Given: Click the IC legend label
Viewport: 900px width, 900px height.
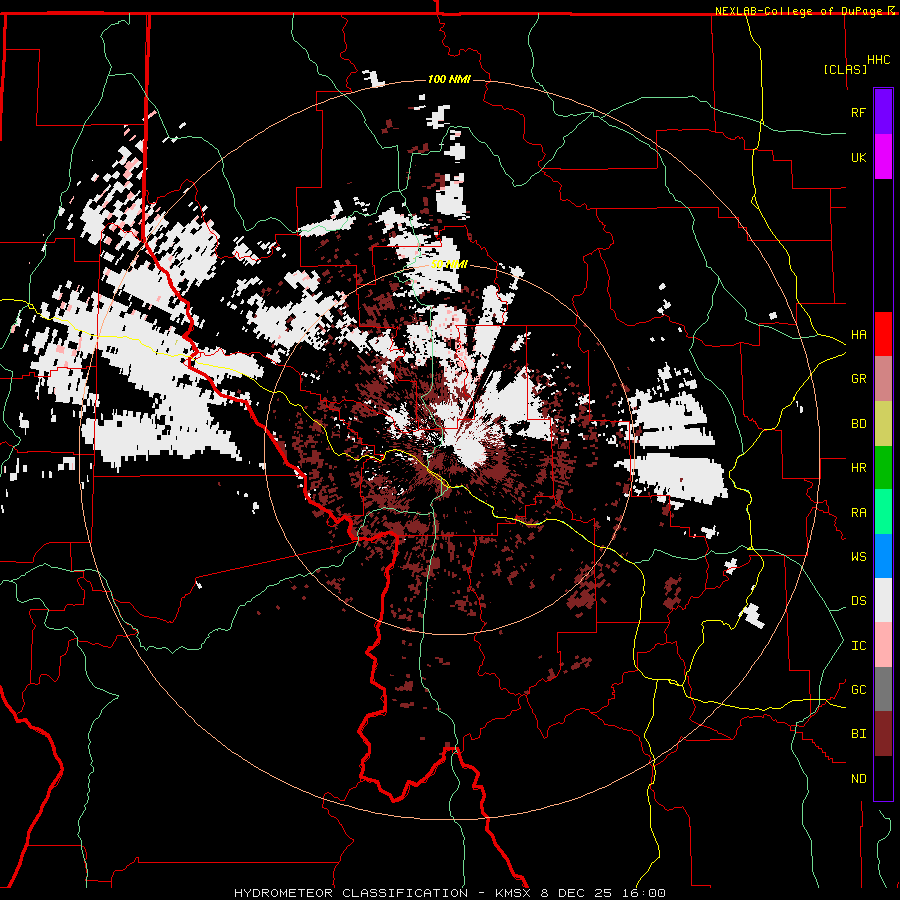Looking at the screenshot, I should pos(858,646).
